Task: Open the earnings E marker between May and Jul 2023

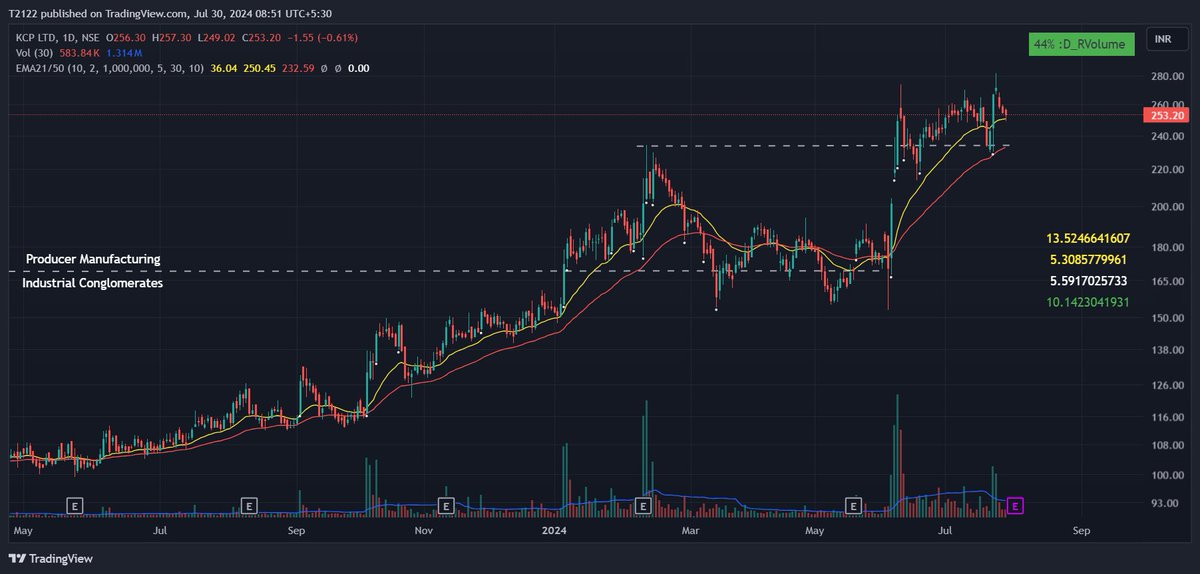Action: [x=74, y=506]
